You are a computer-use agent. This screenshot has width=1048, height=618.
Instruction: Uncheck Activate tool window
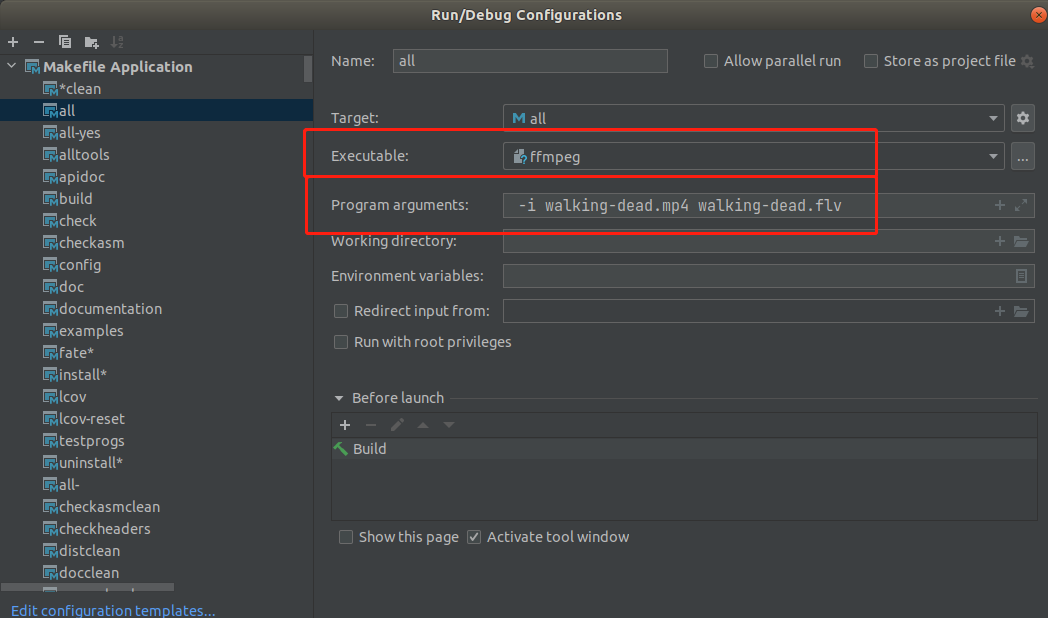pyautogui.click(x=474, y=537)
